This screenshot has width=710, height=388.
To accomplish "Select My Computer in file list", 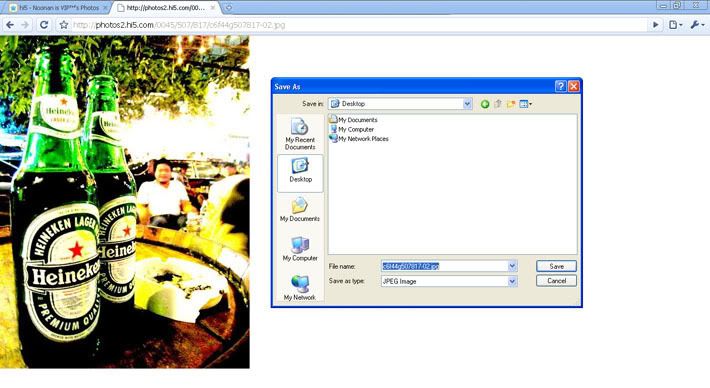I will tap(352, 129).
